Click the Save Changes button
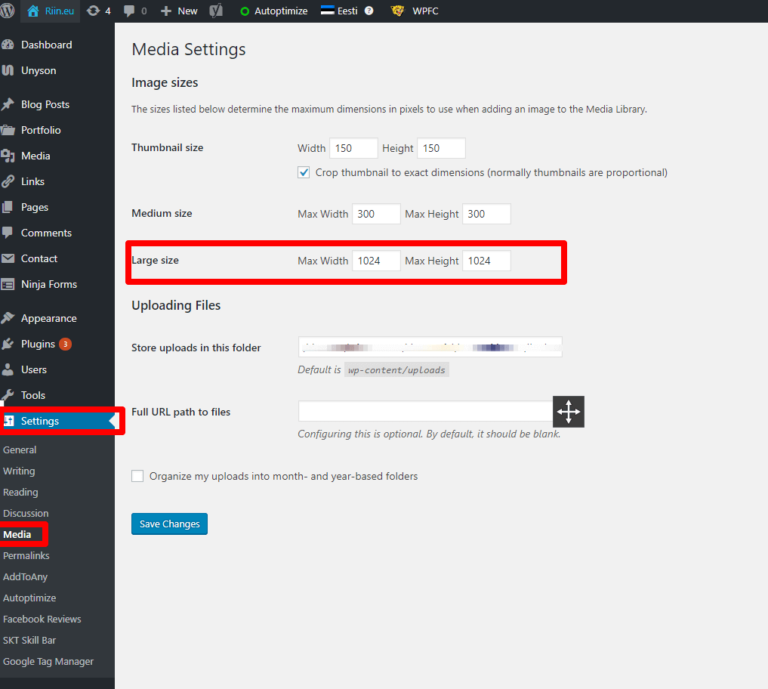This screenshot has width=768, height=689. (x=169, y=524)
